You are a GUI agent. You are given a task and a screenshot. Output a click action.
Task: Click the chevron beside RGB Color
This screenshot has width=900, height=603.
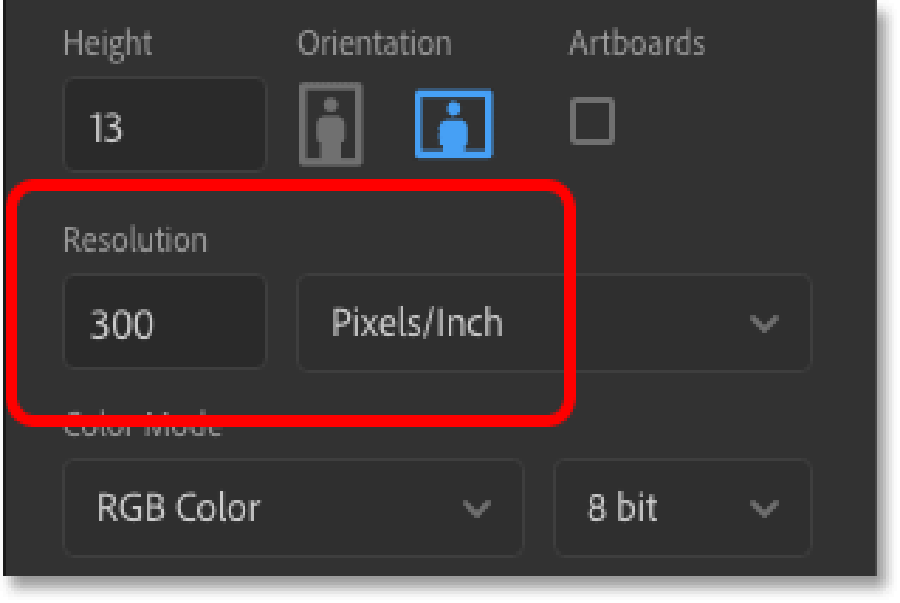(476, 508)
